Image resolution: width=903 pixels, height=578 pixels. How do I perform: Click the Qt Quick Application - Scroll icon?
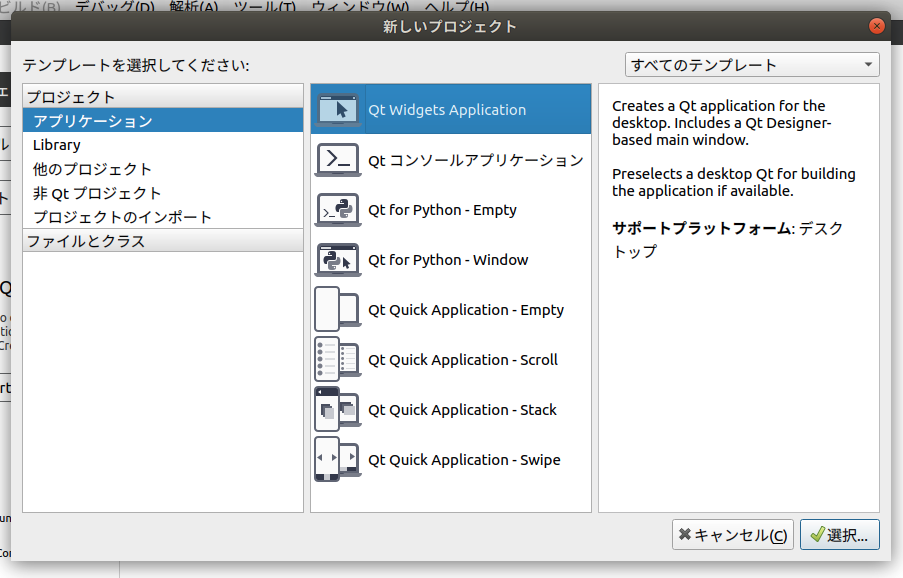tap(338, 360)
